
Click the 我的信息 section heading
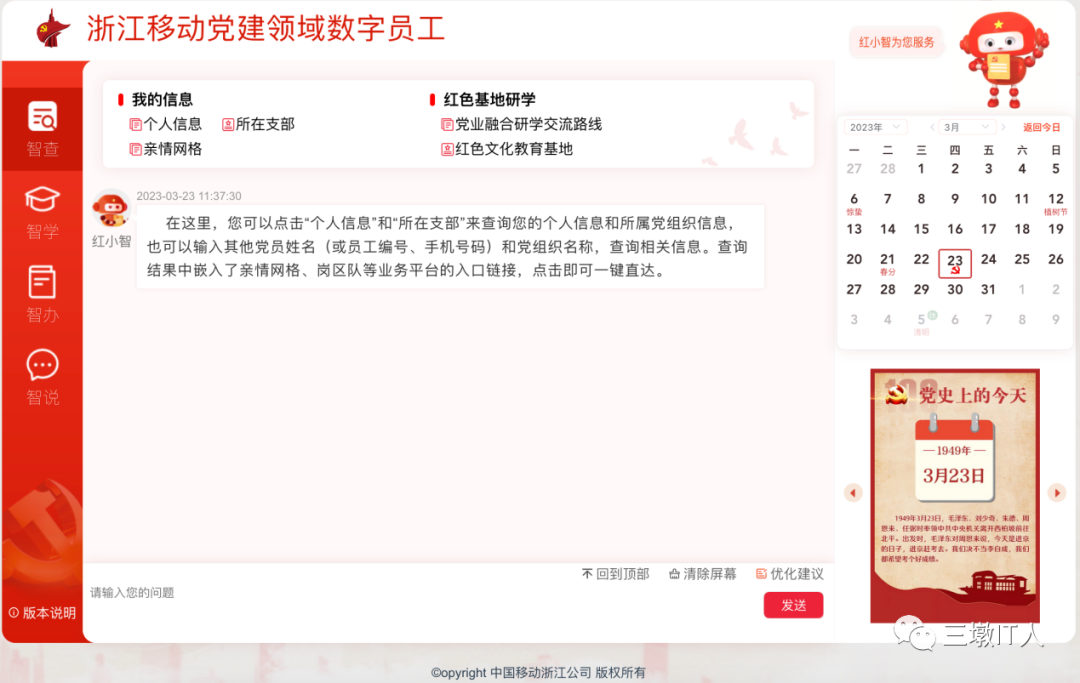pos(163,100)
